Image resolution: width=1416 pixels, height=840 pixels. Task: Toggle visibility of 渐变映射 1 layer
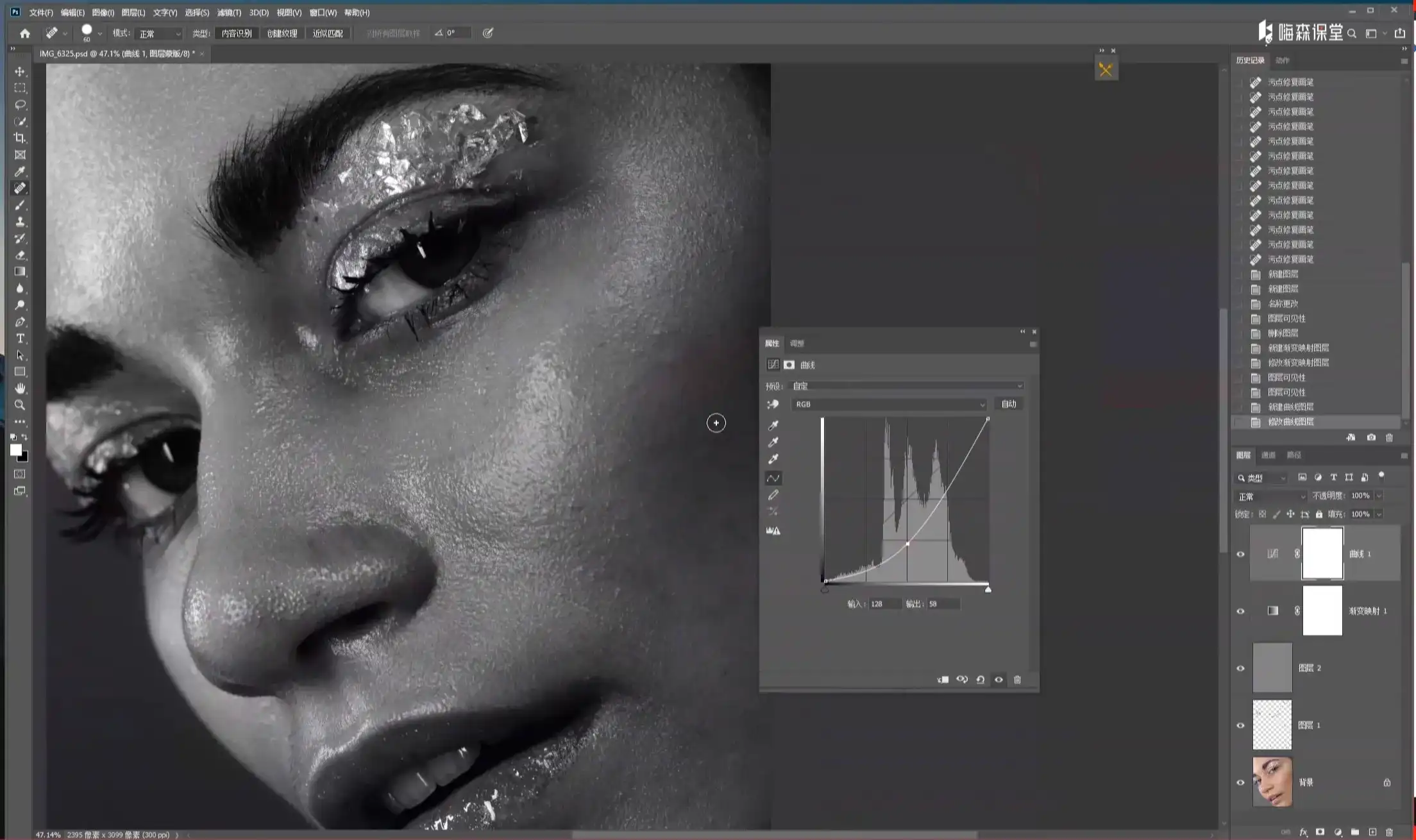click(x=1240, y=611)
